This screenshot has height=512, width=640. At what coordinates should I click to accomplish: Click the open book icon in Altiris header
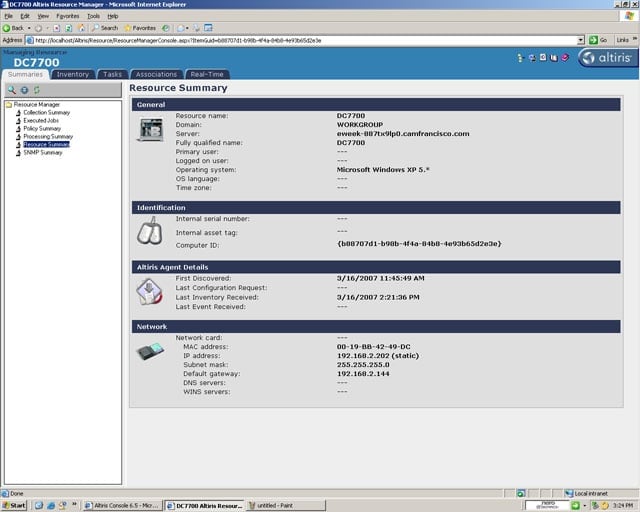[553, 58]
